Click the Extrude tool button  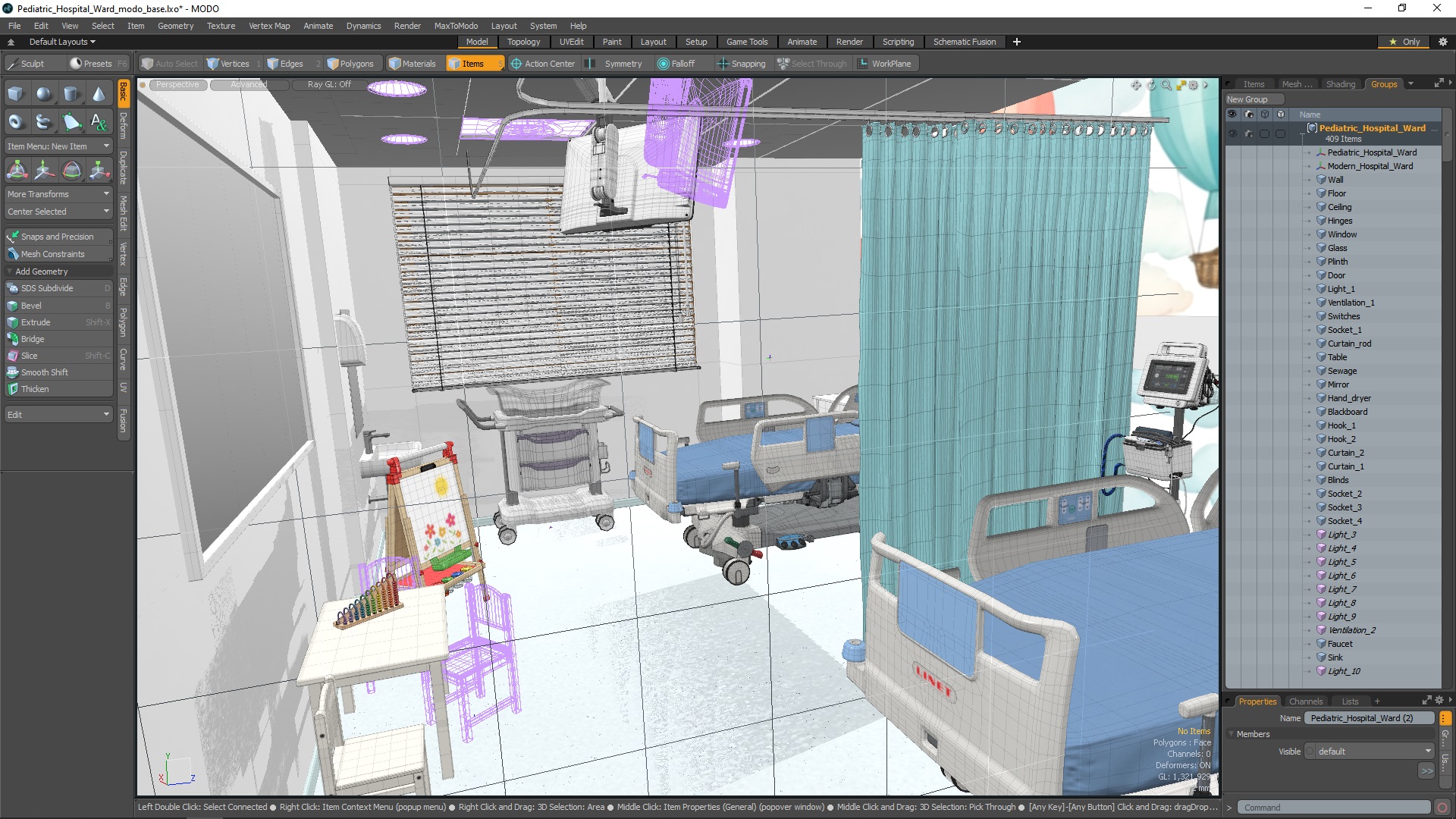(58, 322)
